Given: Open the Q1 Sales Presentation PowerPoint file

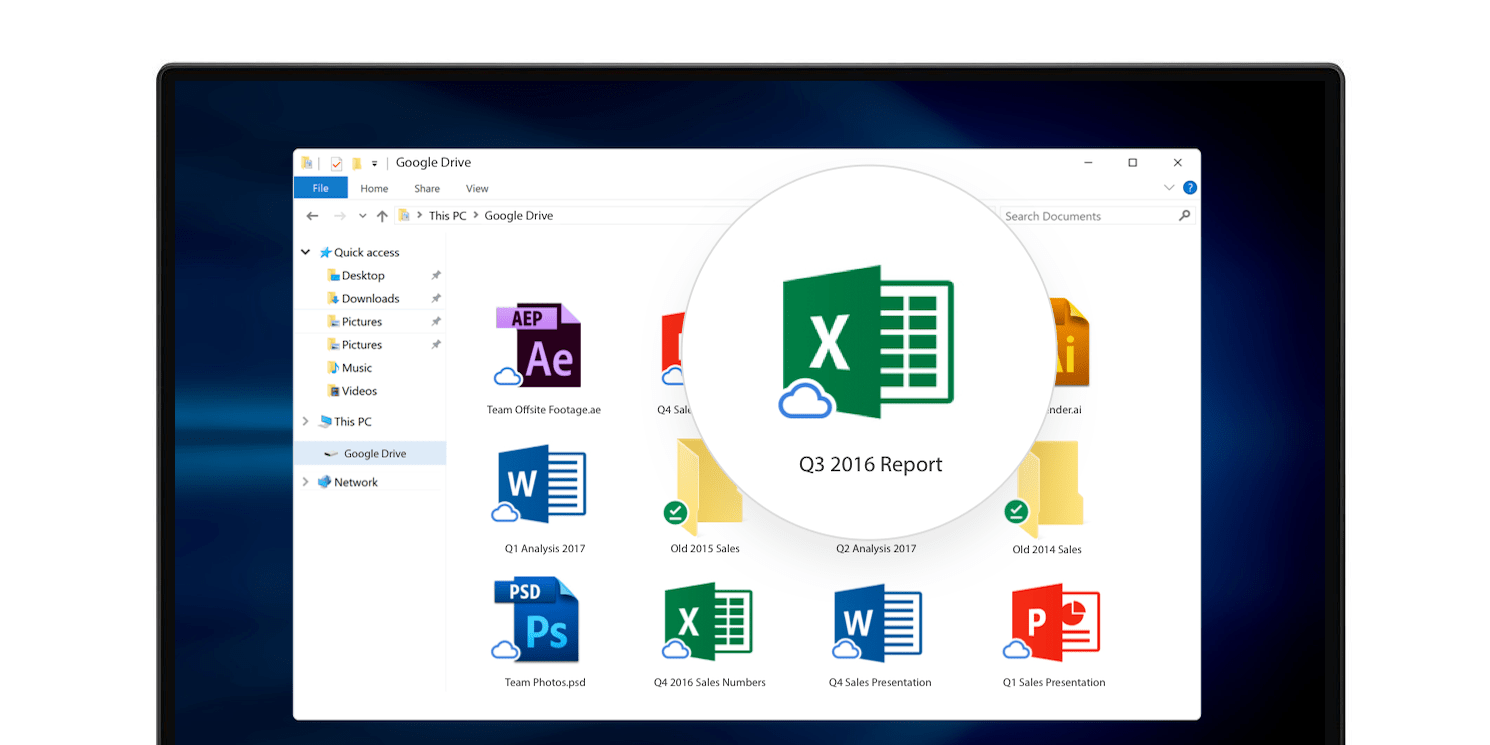Looking at the screenshot, I should pos(1053,622).
